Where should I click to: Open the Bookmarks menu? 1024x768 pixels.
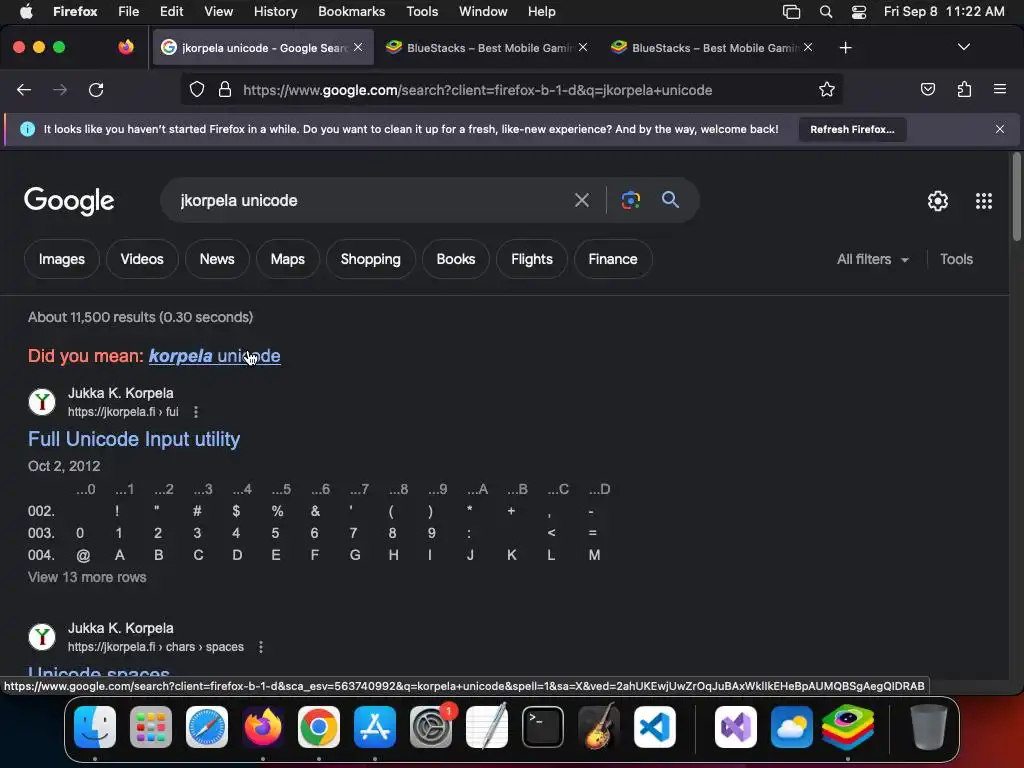pyautogui.click(x=351, y=11)
